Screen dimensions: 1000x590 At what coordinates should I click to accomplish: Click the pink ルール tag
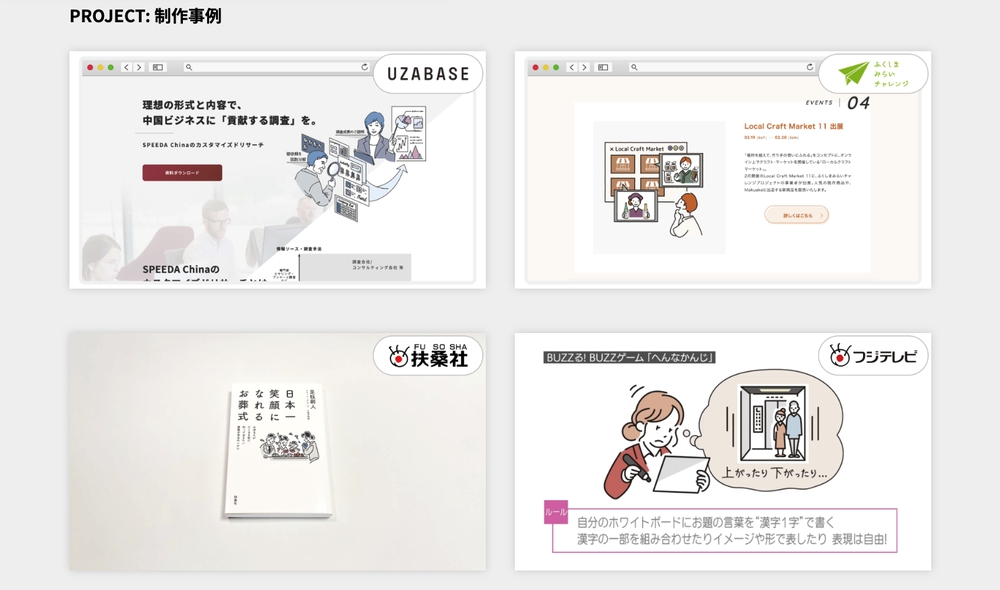point(555,512)
